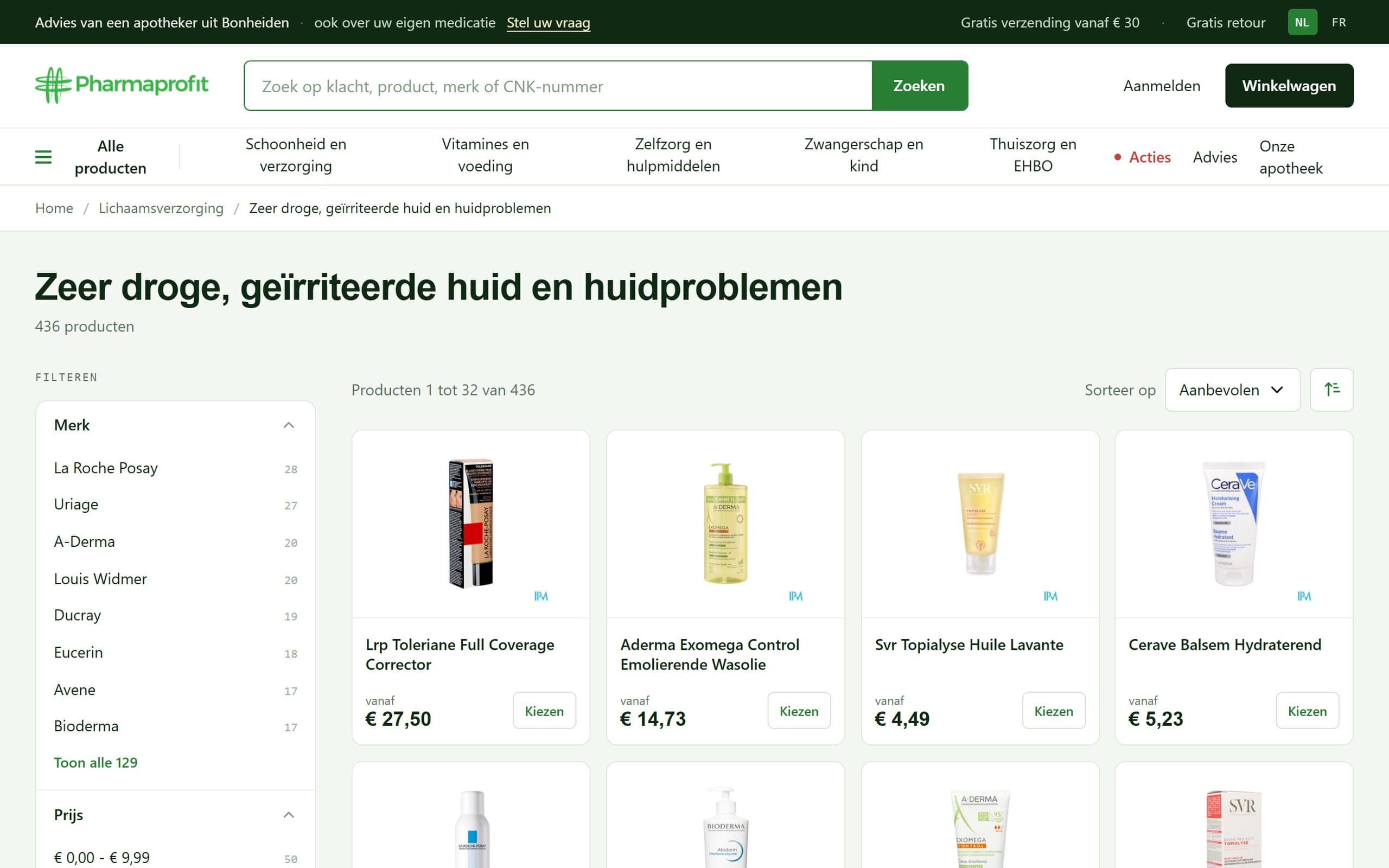Filter by Louis Widmer brand
This screenshot has height=868, width=1389.
(x=175, y=579)
